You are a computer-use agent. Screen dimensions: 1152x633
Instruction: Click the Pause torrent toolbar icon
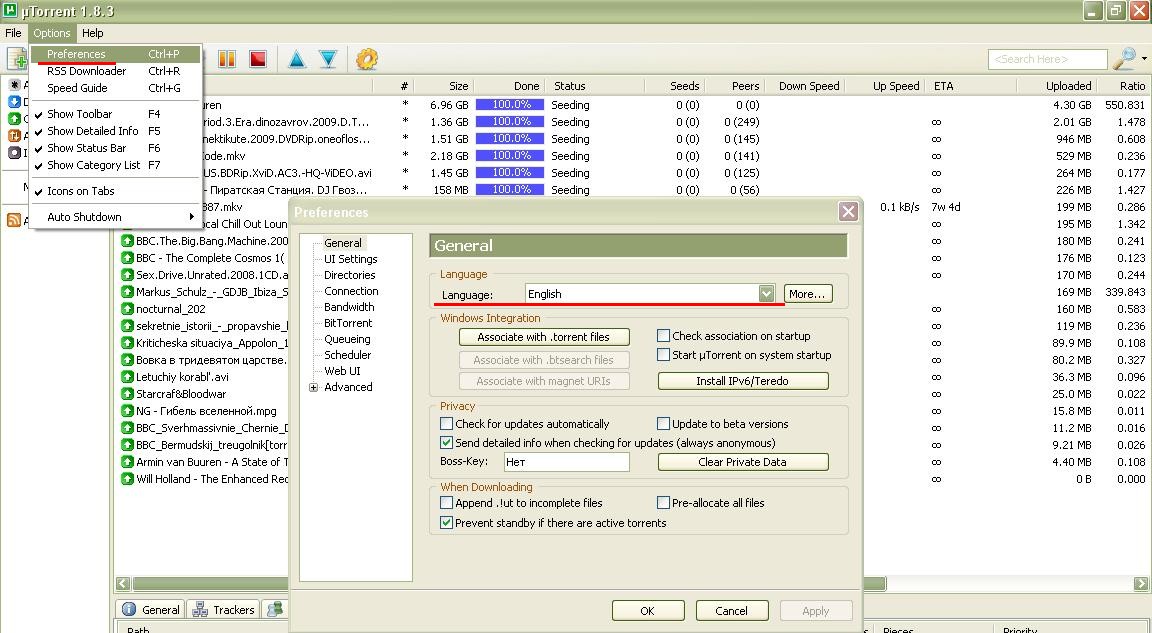point(227,60)
